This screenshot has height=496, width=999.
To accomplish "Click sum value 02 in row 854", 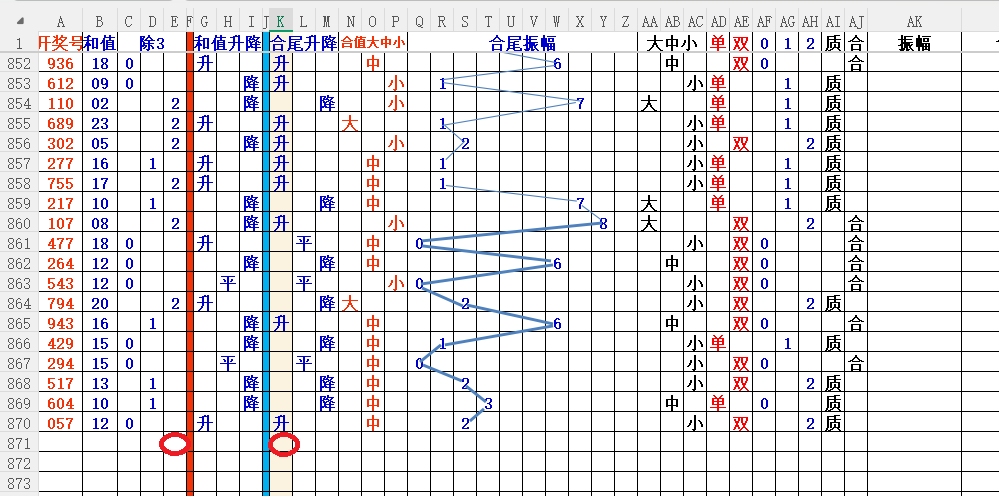I will click(x=100, y=104).
